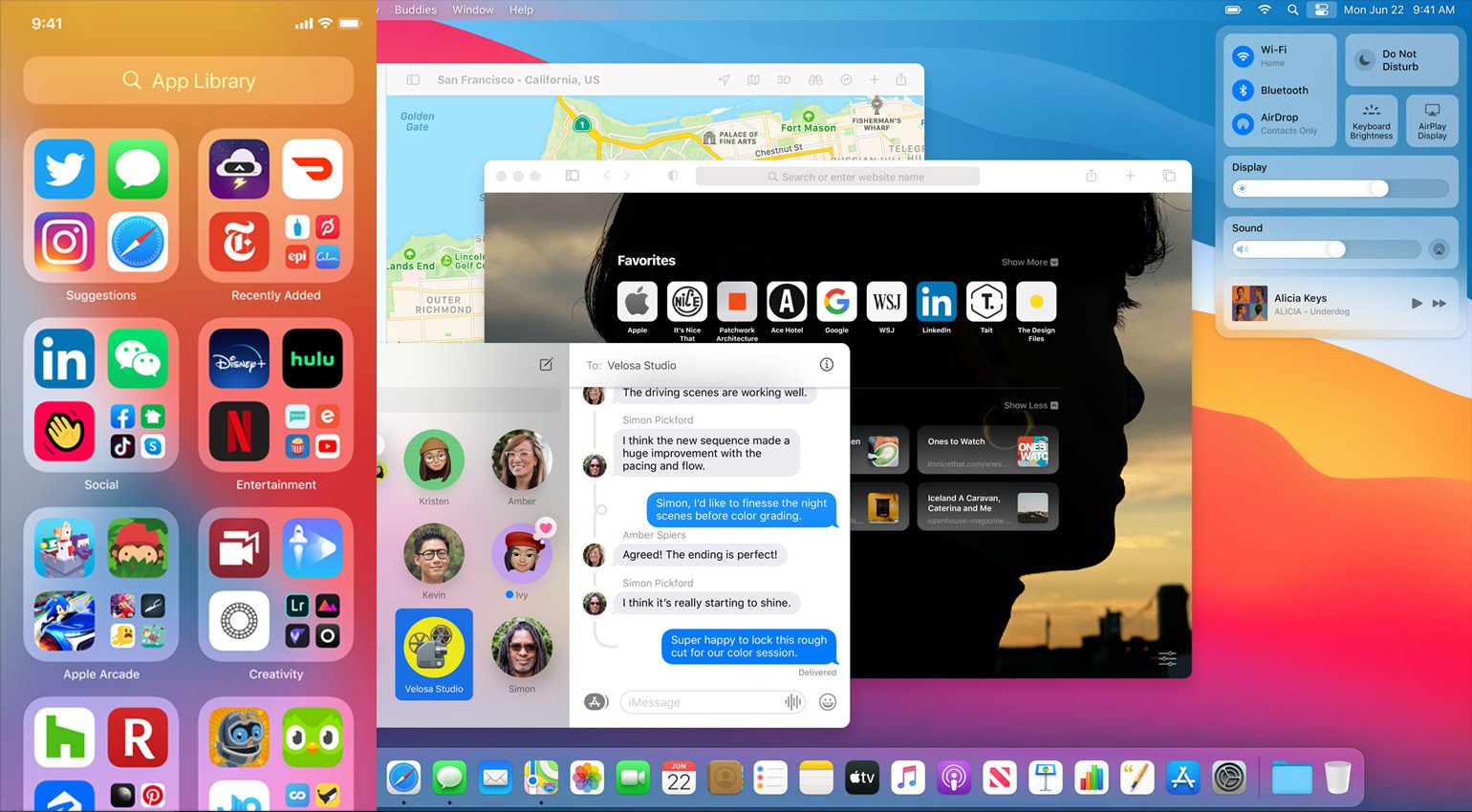1472x812 pixels.
Task: Click the compose new message icon
Action: [546, 364]
